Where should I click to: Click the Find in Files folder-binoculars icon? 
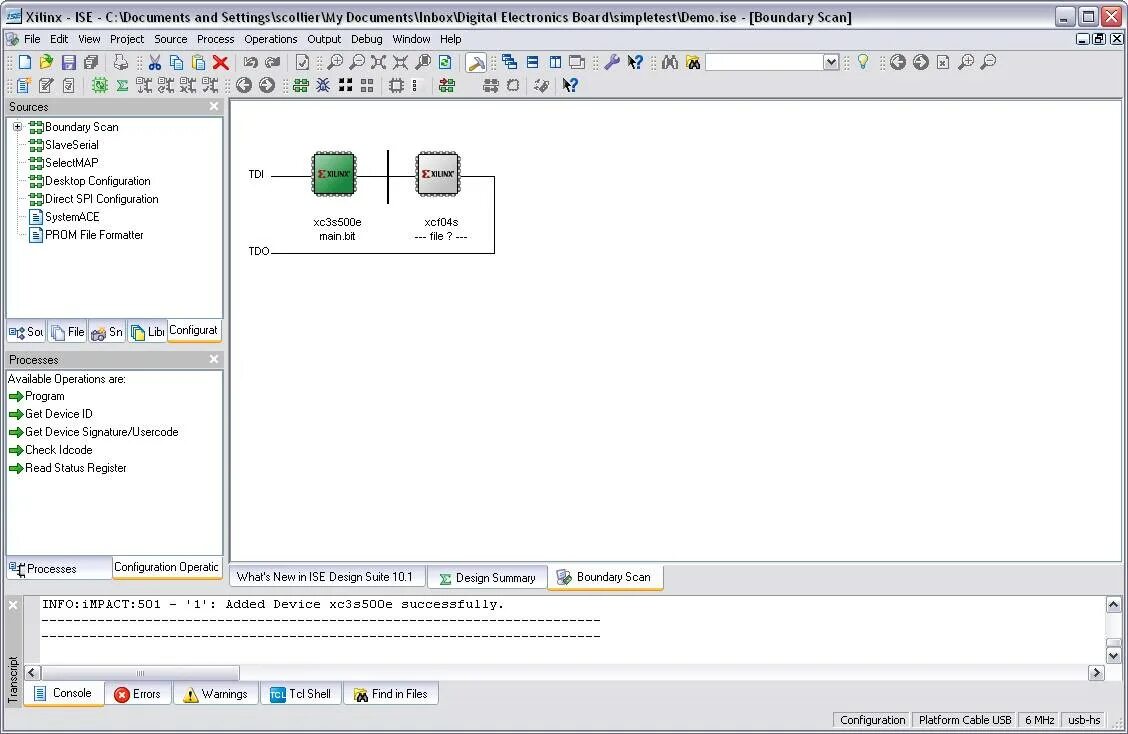(693, 63)
